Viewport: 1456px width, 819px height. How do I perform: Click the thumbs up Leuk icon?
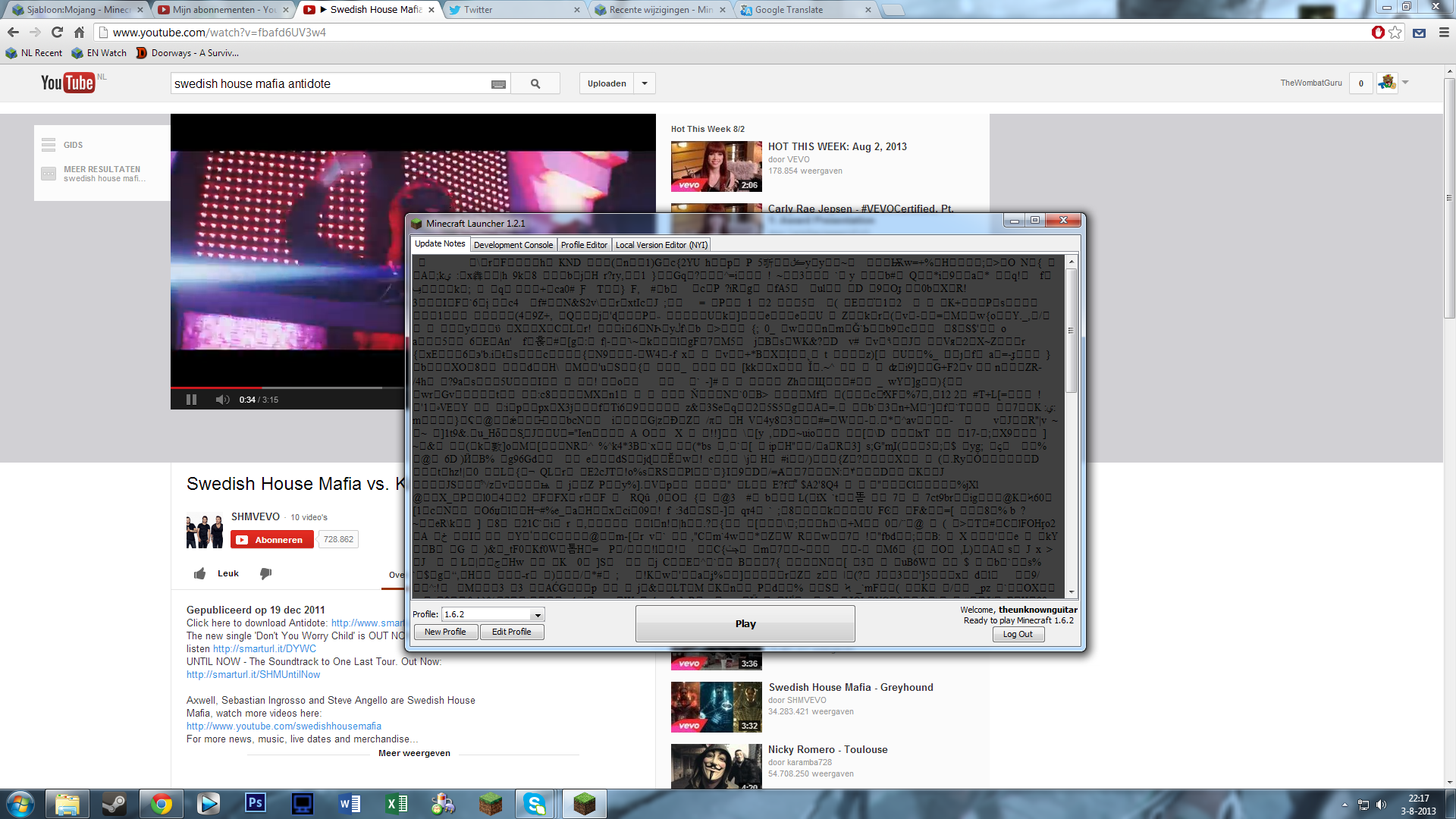pos(200,573)
